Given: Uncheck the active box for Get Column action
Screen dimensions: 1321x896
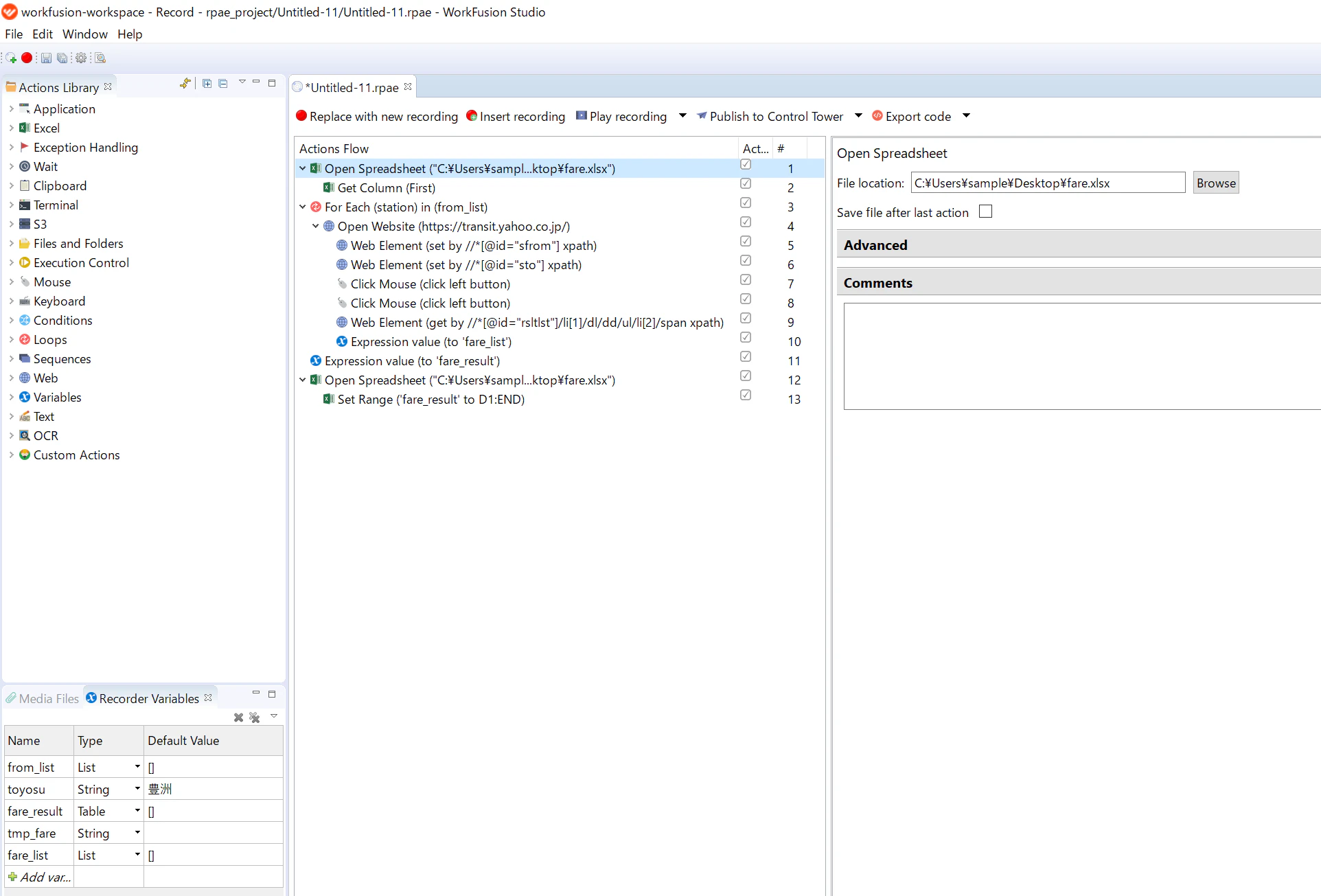Looking at the screenshot, I should [x=746, y=184].
